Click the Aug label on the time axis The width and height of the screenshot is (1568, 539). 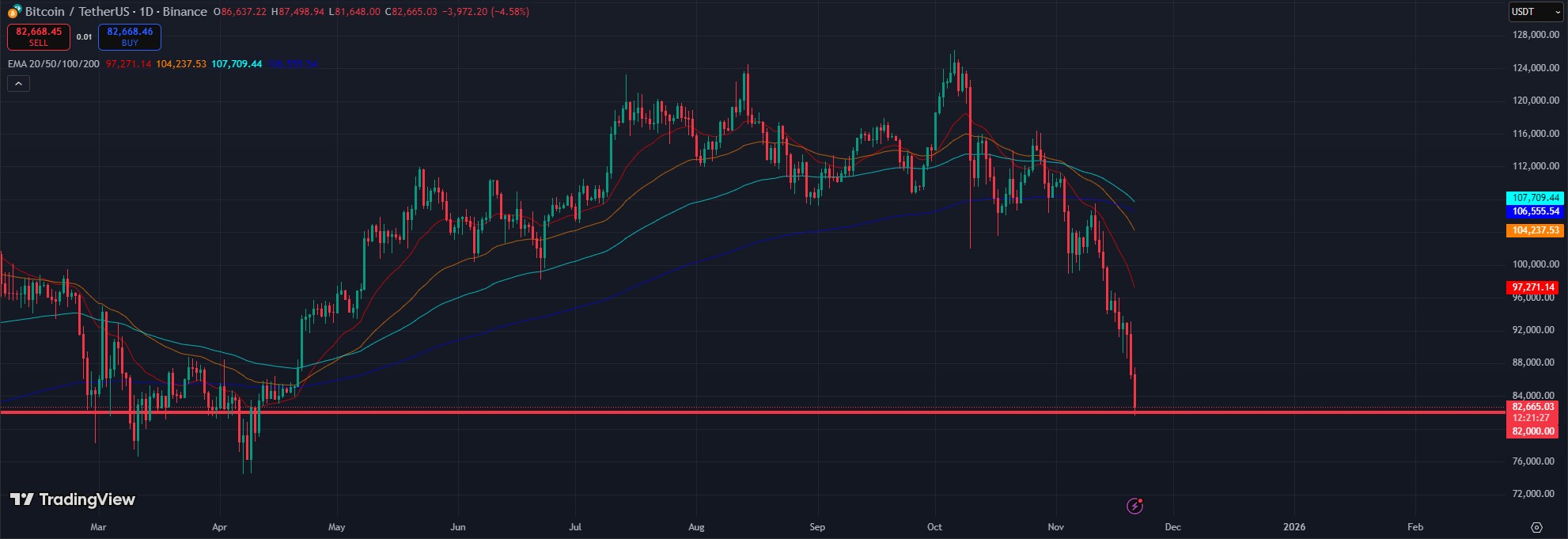pos(696,527)
